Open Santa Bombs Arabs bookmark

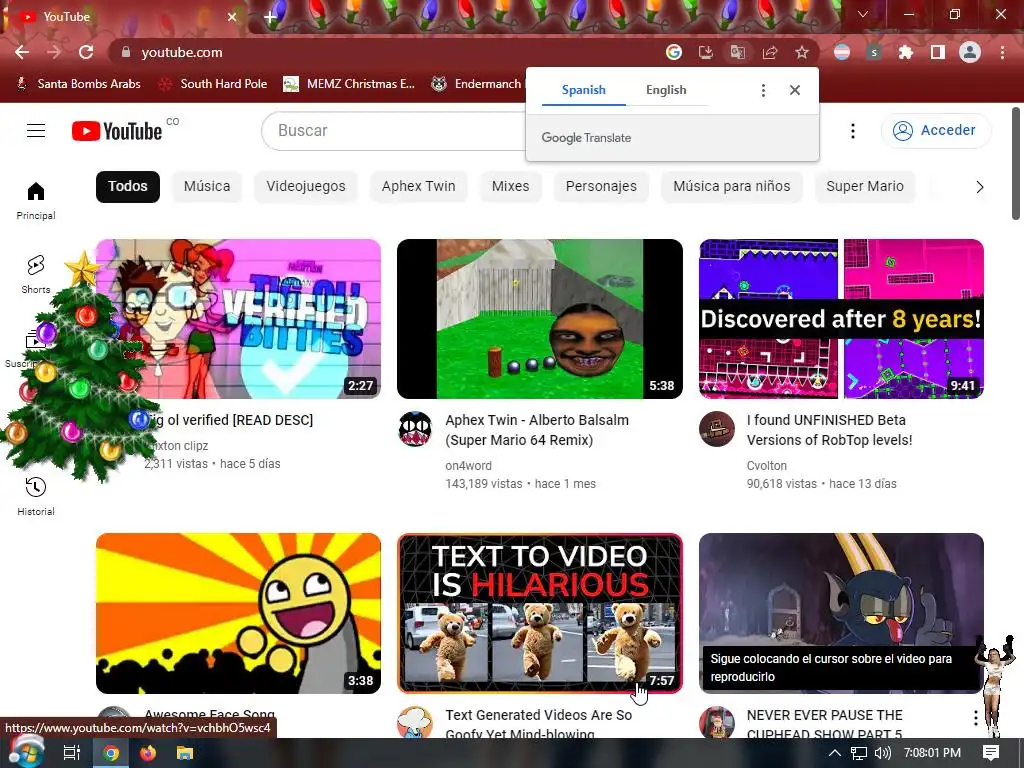(78, 84)
